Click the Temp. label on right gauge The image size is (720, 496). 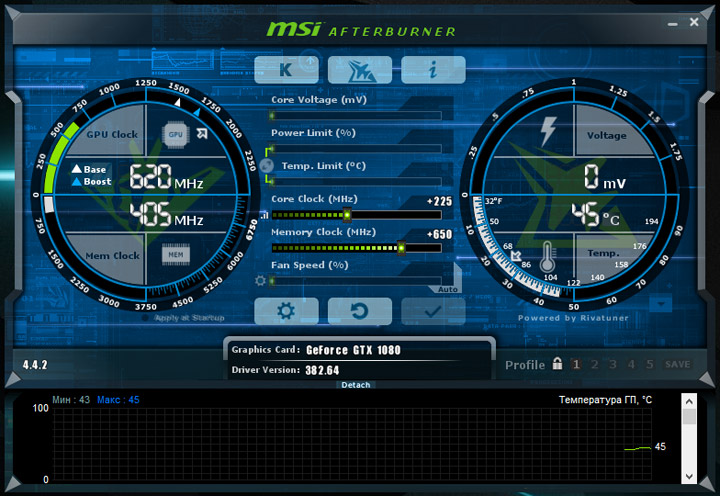click(x=603, y=253)
